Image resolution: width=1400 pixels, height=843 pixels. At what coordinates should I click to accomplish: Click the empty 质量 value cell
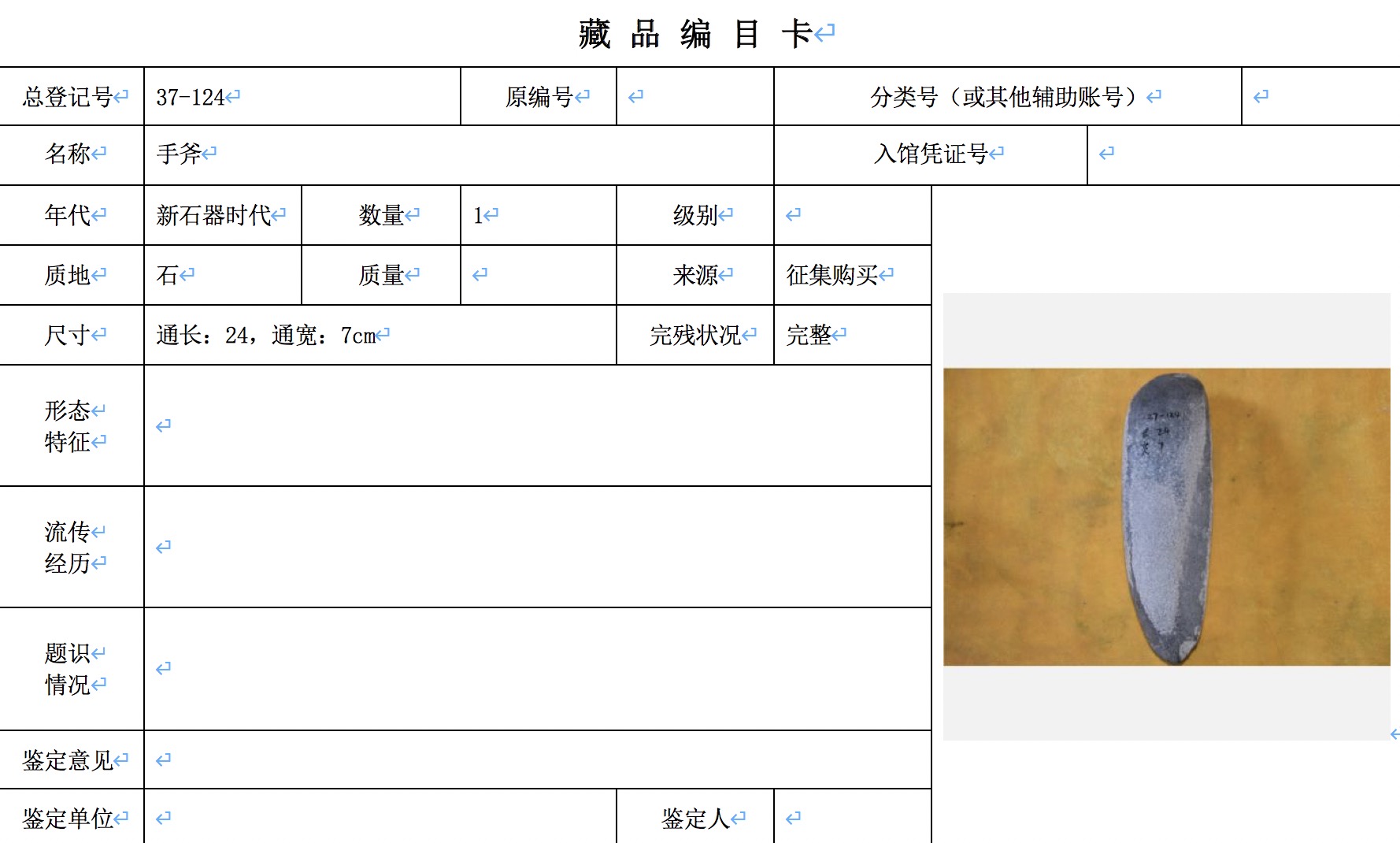pyautogui.click(x=539, y=275)
